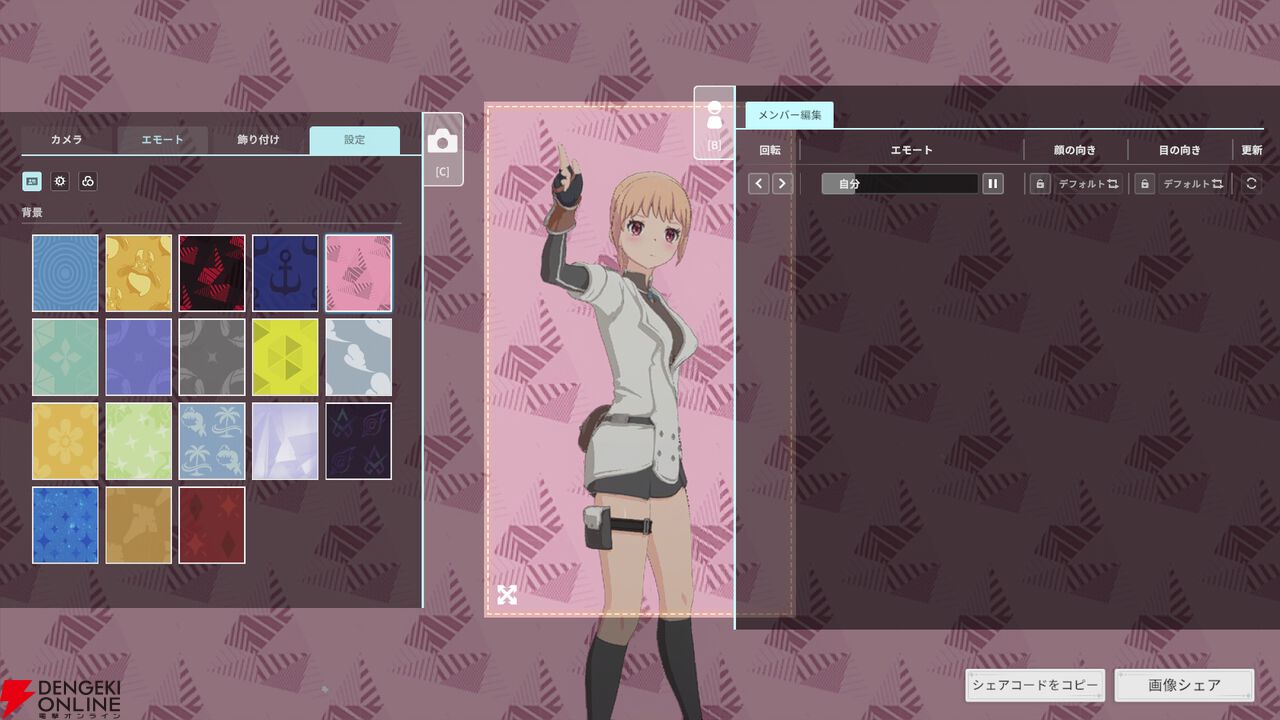Switch eye direction デフォルト option

pyautogui.click(x=1192, y=184)
